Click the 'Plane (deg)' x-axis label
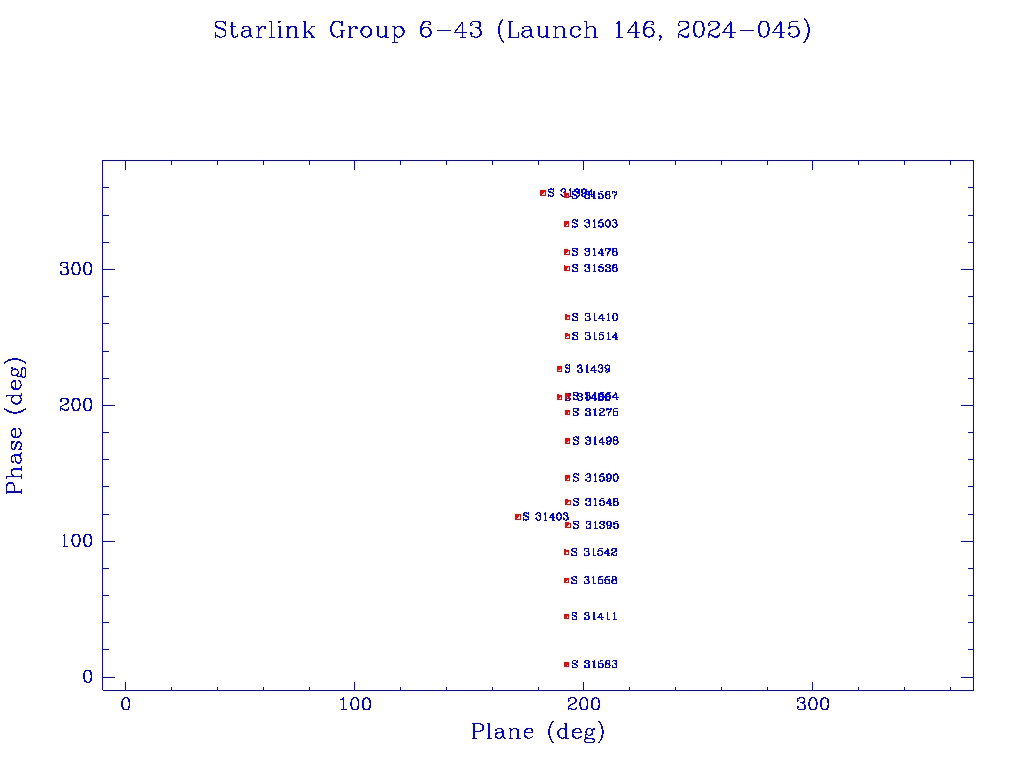This screenshot has height=768, width=1024. point(538,732)
